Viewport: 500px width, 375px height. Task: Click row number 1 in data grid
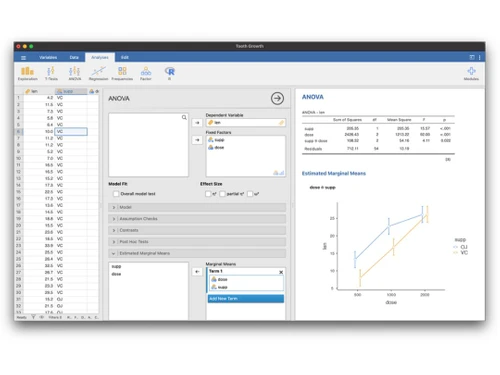[19, 98]
